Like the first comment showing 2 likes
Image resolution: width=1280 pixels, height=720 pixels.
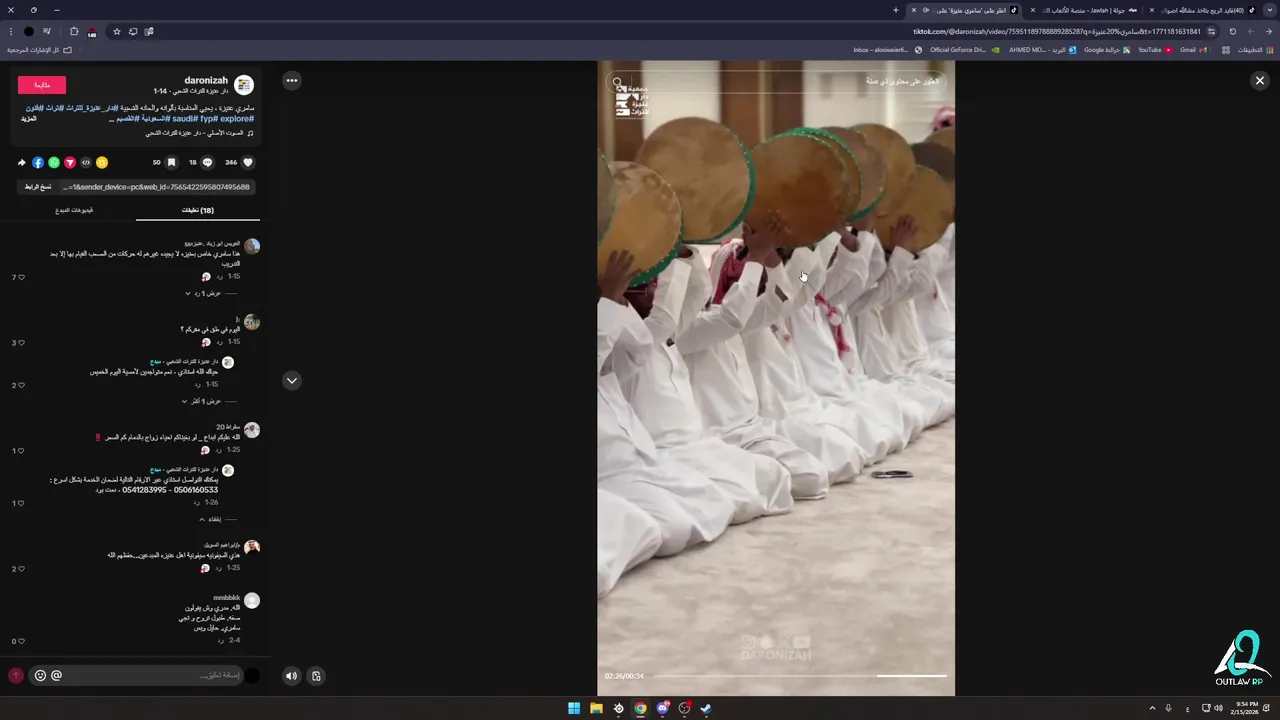point(21,385)
